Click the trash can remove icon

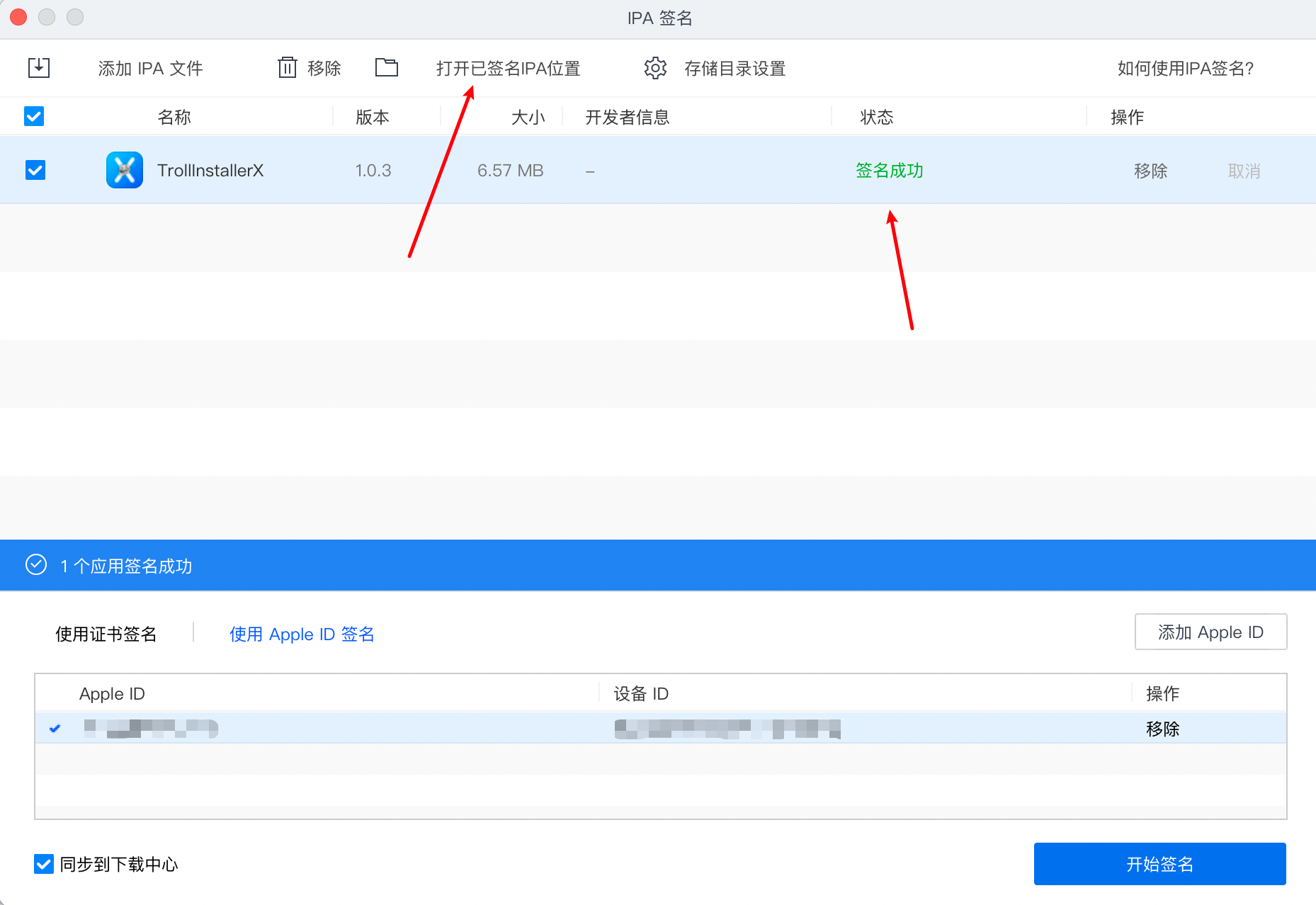287,68
